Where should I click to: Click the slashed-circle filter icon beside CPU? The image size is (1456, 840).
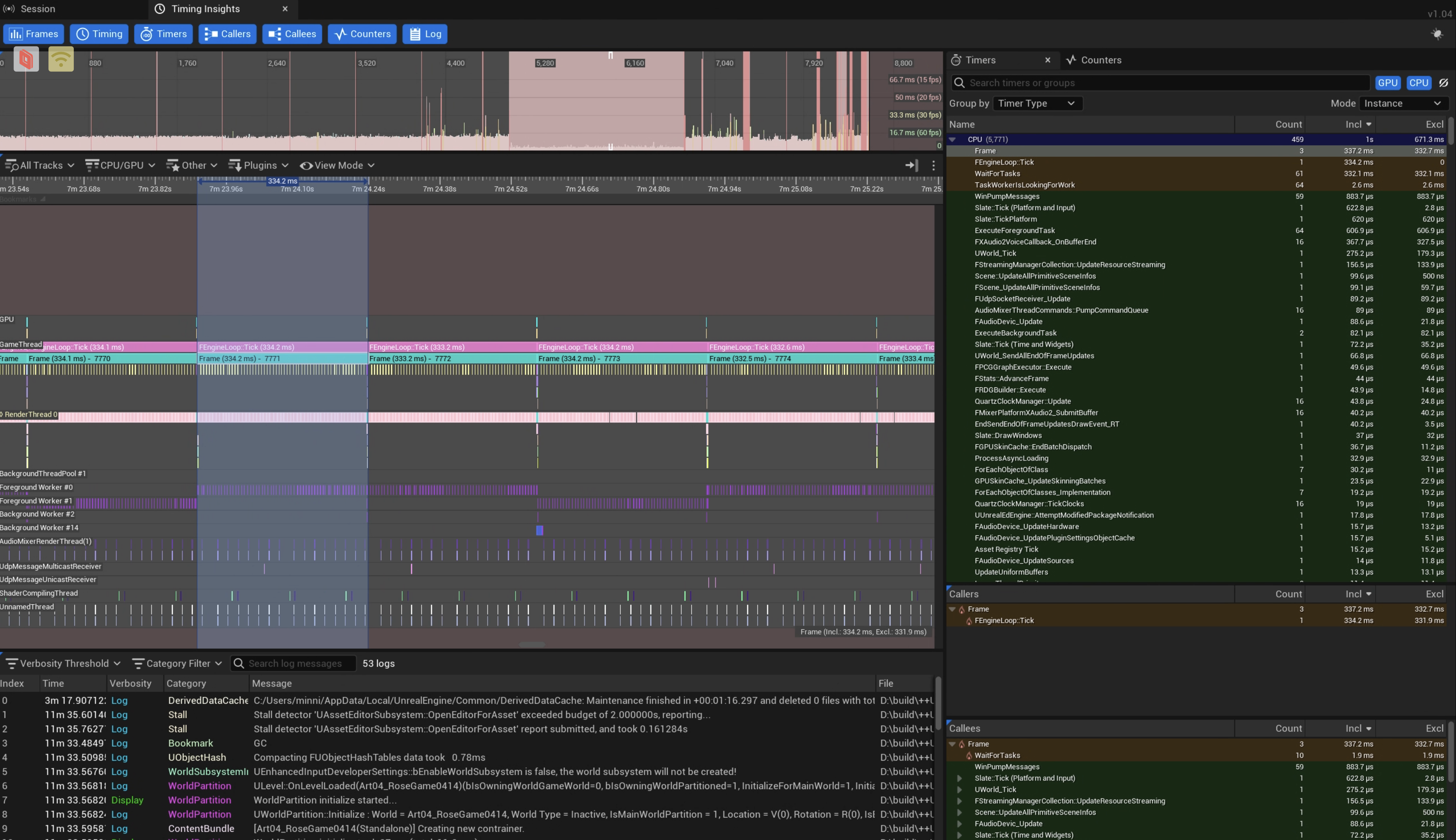(1443, 83)
